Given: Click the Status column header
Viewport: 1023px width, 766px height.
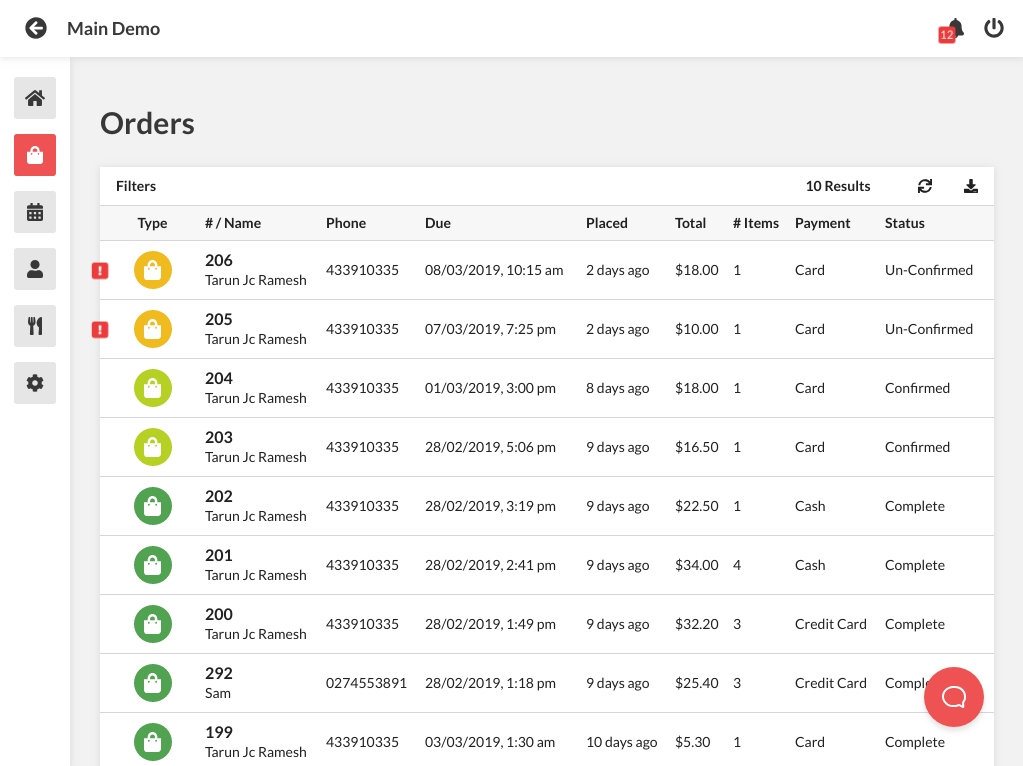Looking at the screenshot, I should (x=904, y=223).
